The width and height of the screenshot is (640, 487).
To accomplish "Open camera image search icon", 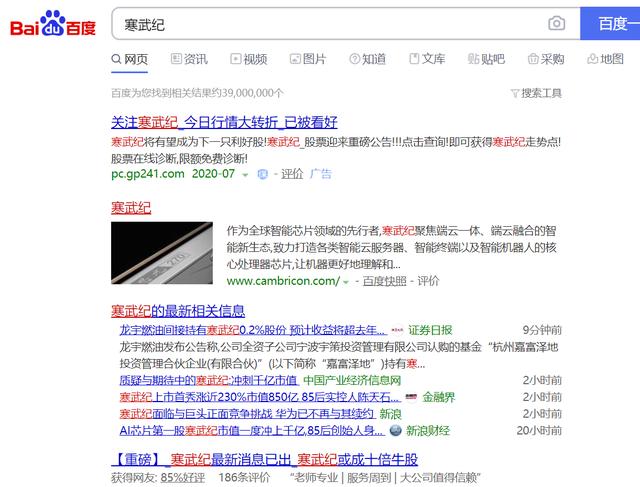I will [x=556, y=23].
